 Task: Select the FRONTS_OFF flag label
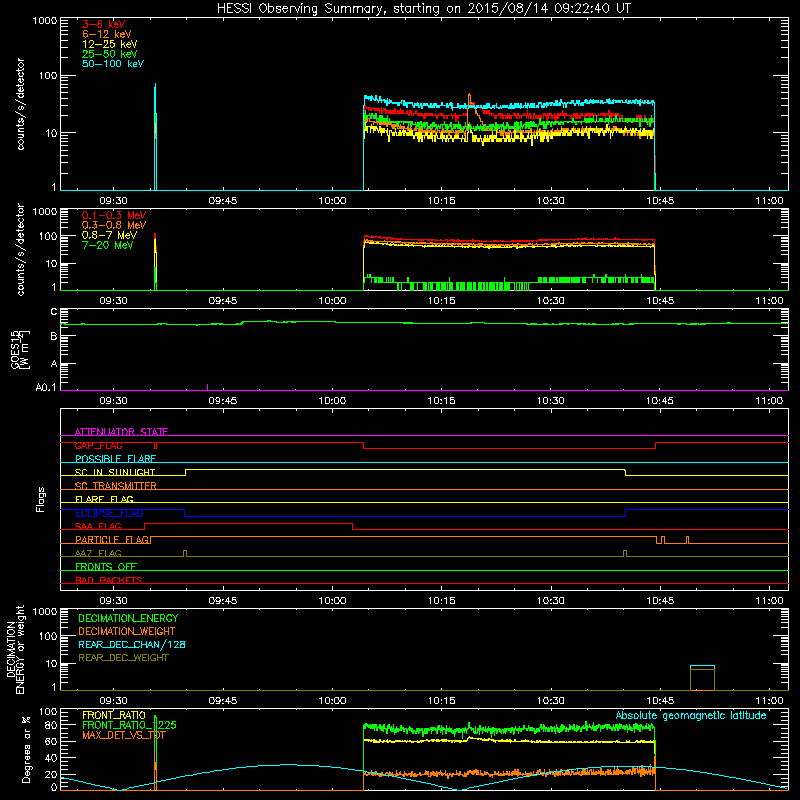(x=106, y=566)
